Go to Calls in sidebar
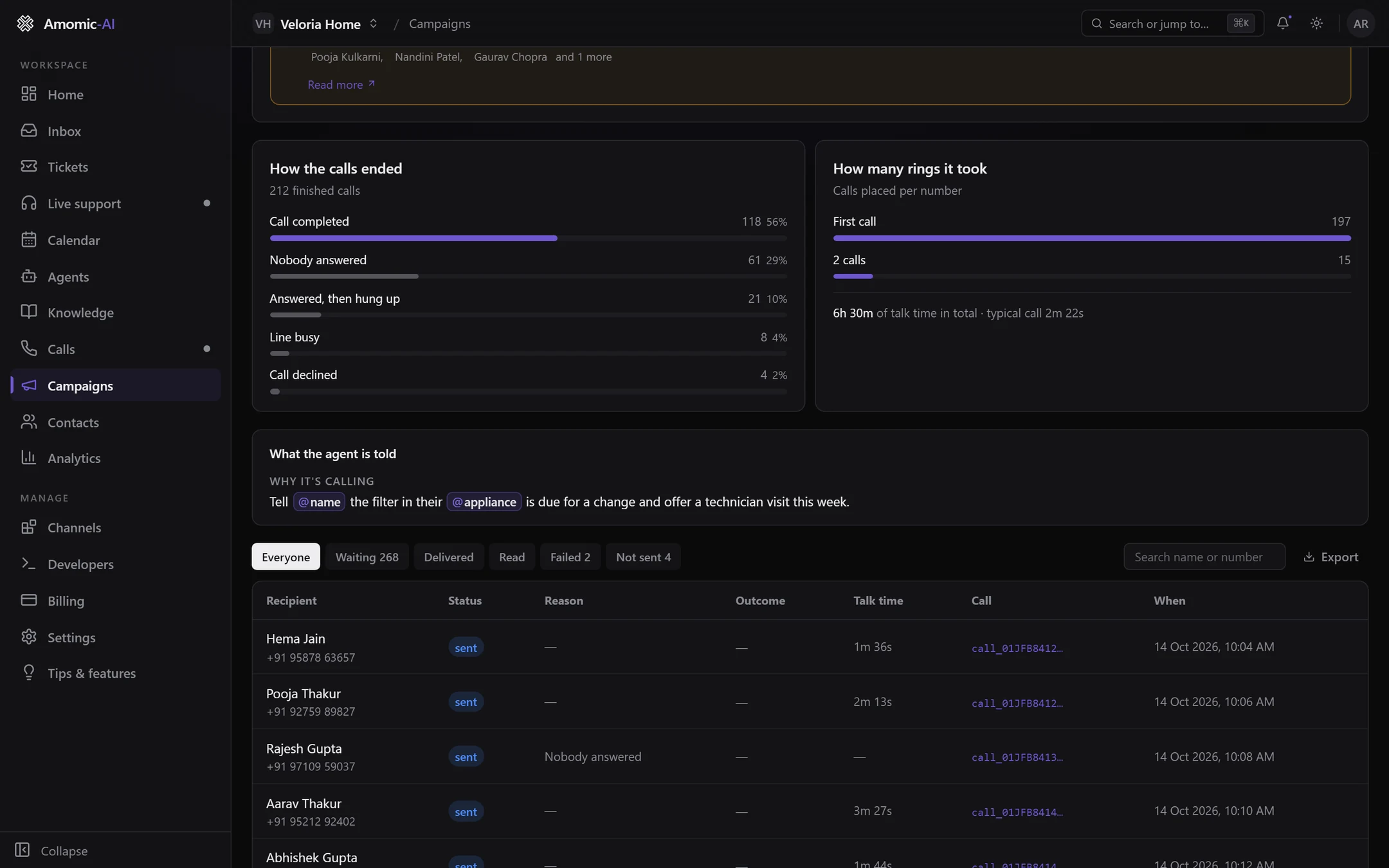1389x868 pixels. pos(116,349)
